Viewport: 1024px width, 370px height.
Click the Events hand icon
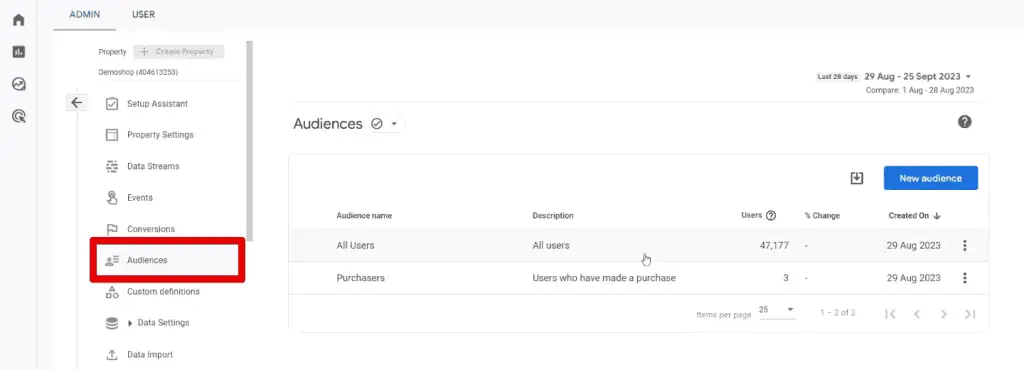click(112, 198)
